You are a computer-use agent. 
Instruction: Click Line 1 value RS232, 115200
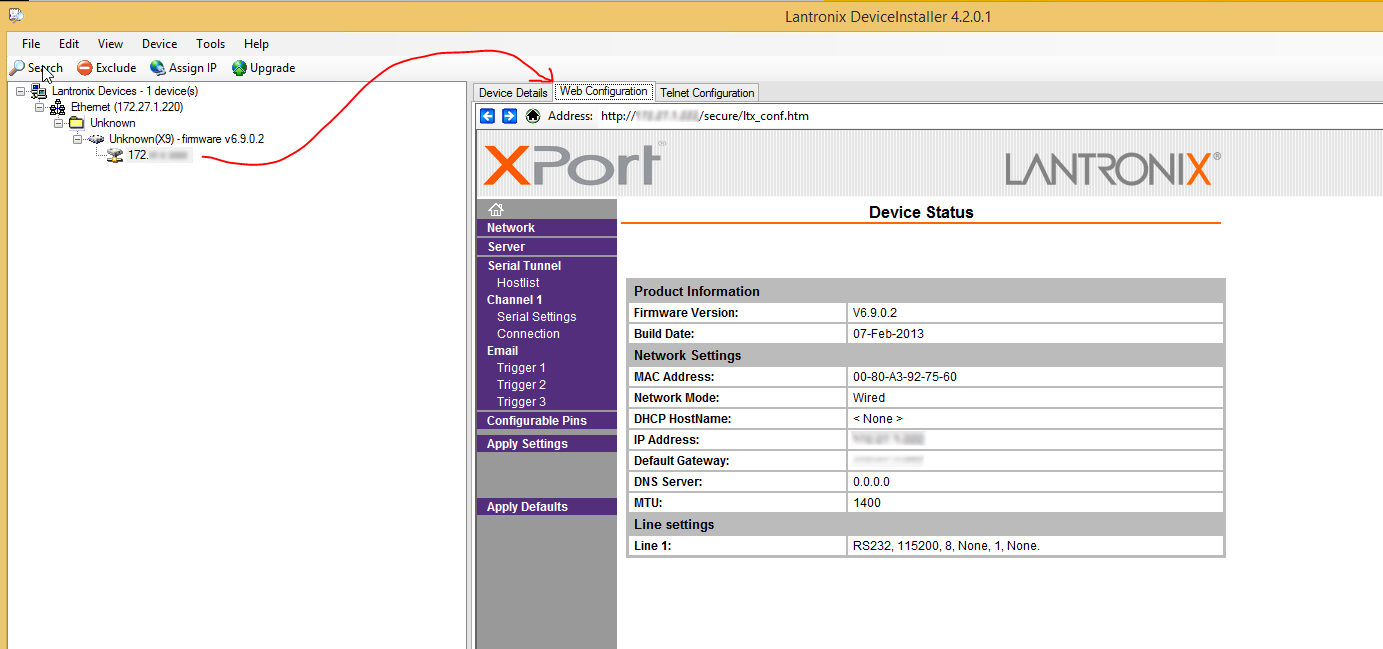tap(946, 546)
